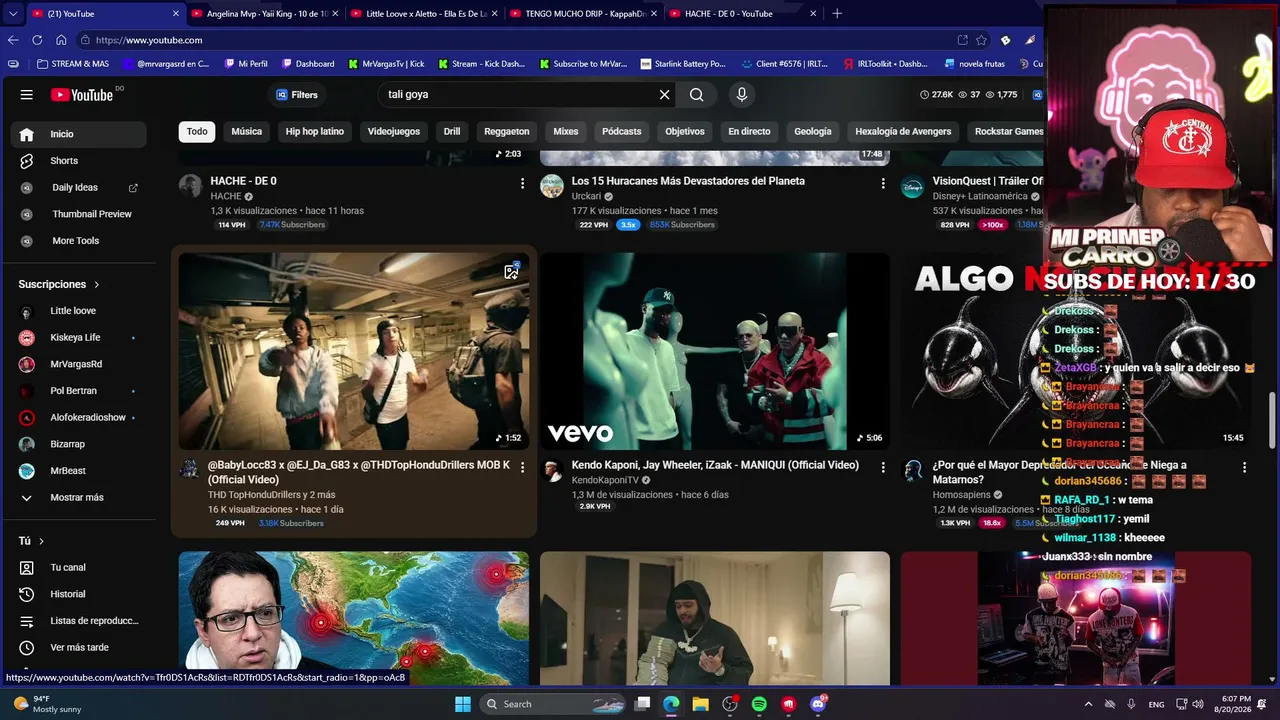Viewport: 1280px width, 720px height.
Task: Open the tab search dropdown
Action: click(x=13, y=14)
